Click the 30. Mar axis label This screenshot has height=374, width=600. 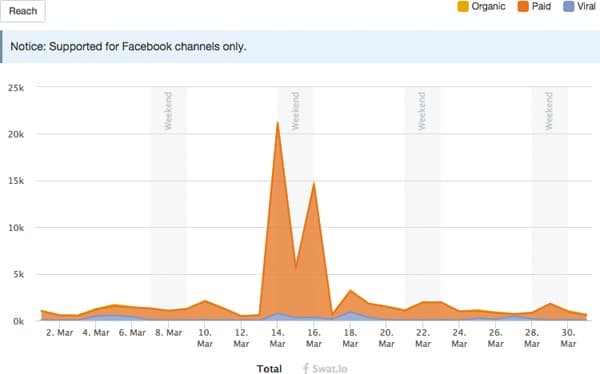(568, 338)
